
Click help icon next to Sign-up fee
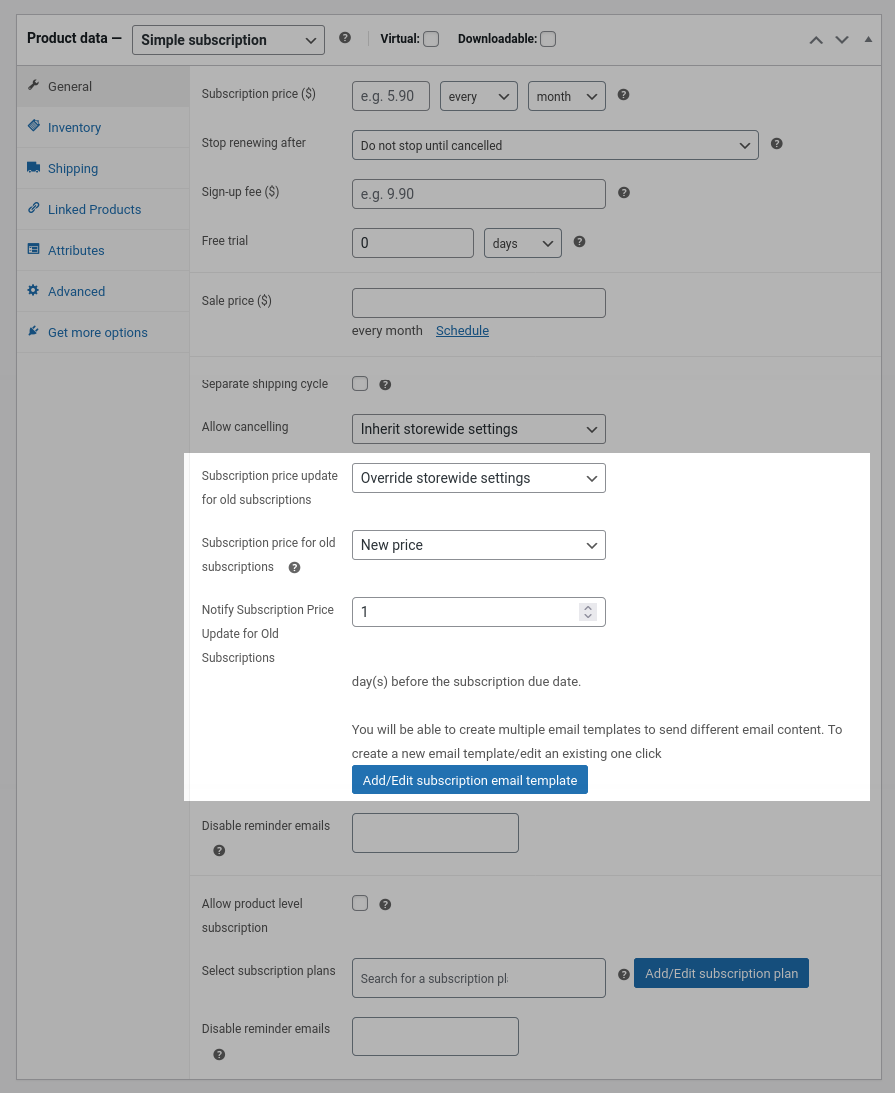coord(623,193)
